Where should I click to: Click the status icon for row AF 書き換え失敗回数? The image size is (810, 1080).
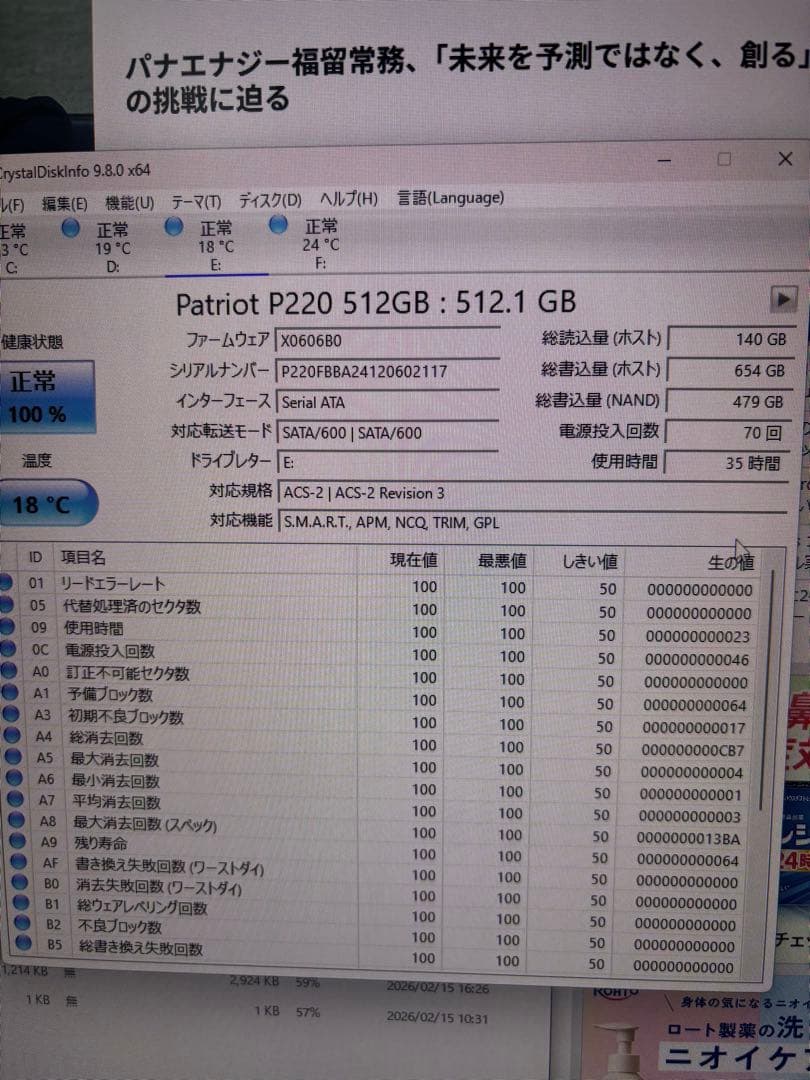click(x=19, y=861)
